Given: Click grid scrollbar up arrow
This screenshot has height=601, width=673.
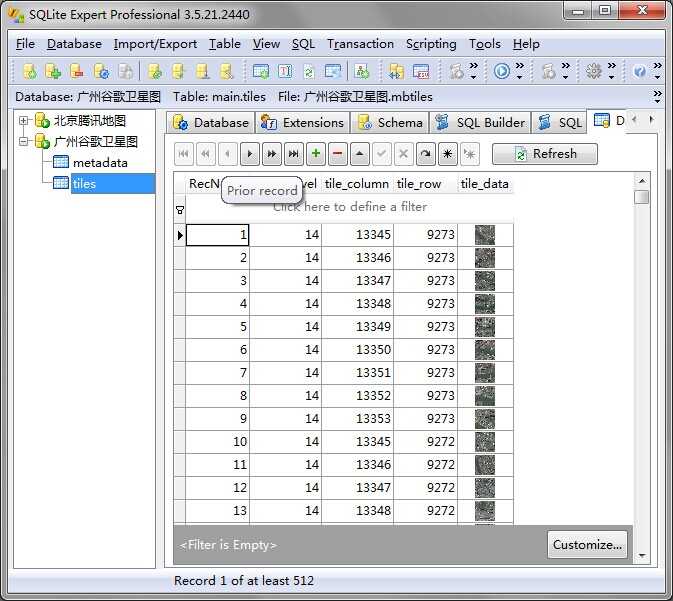Looking at the screenshot, I should coord(642,181).
